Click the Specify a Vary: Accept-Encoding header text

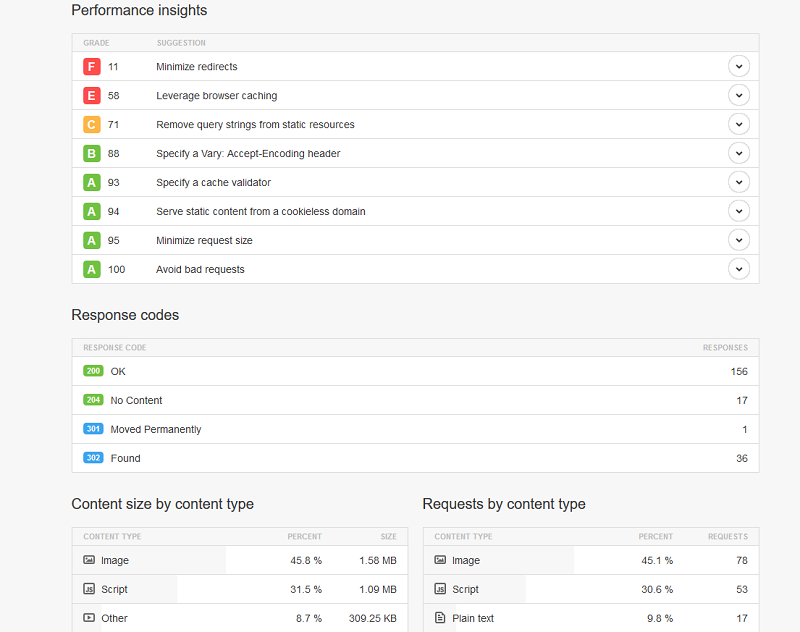pyautogui.click(x=248, y=154)
